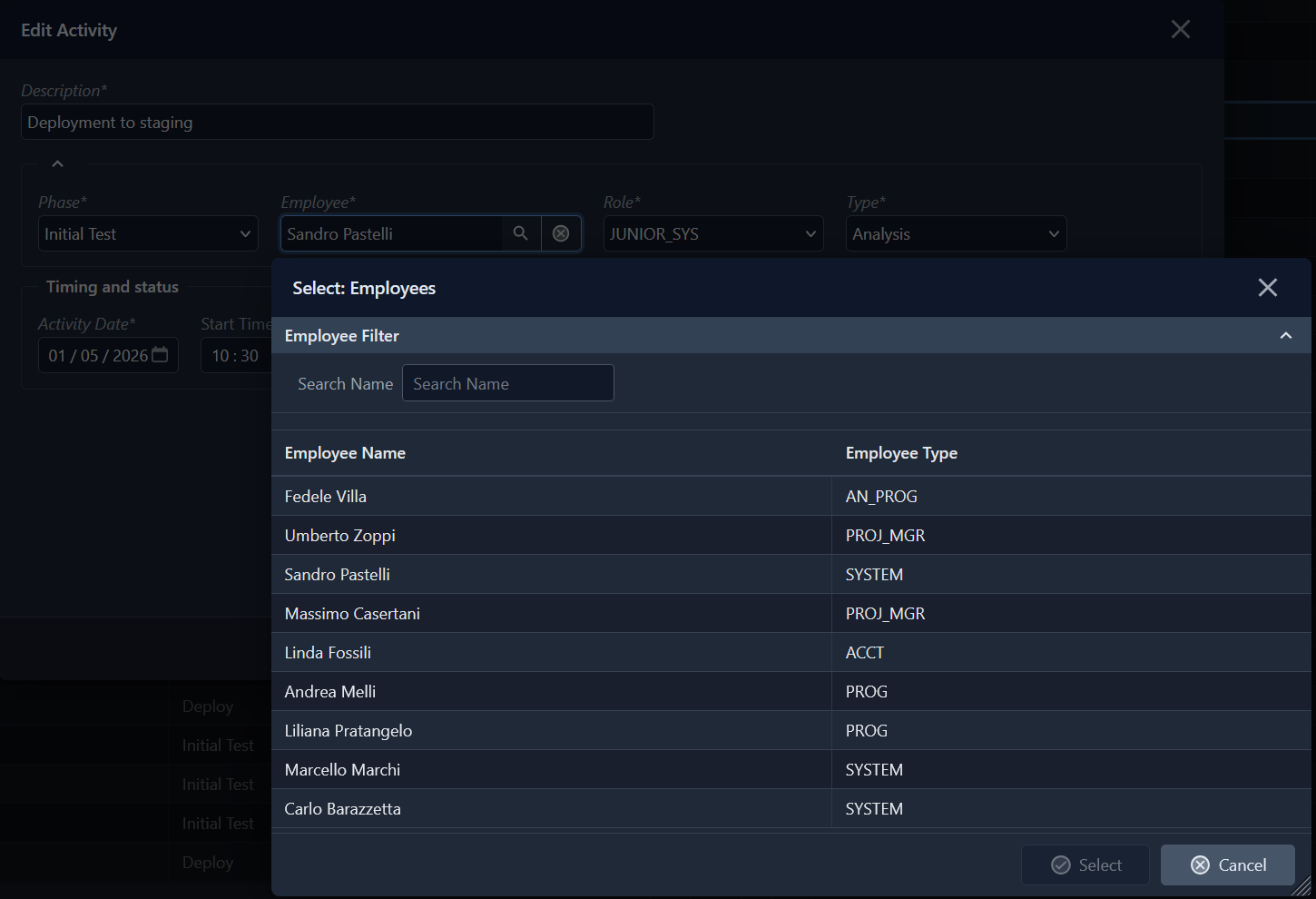The height and width of the screenshot is (899, 1316).
Task: Open the Type dropdown showing Analysis
Action: (x=955, y=233)
